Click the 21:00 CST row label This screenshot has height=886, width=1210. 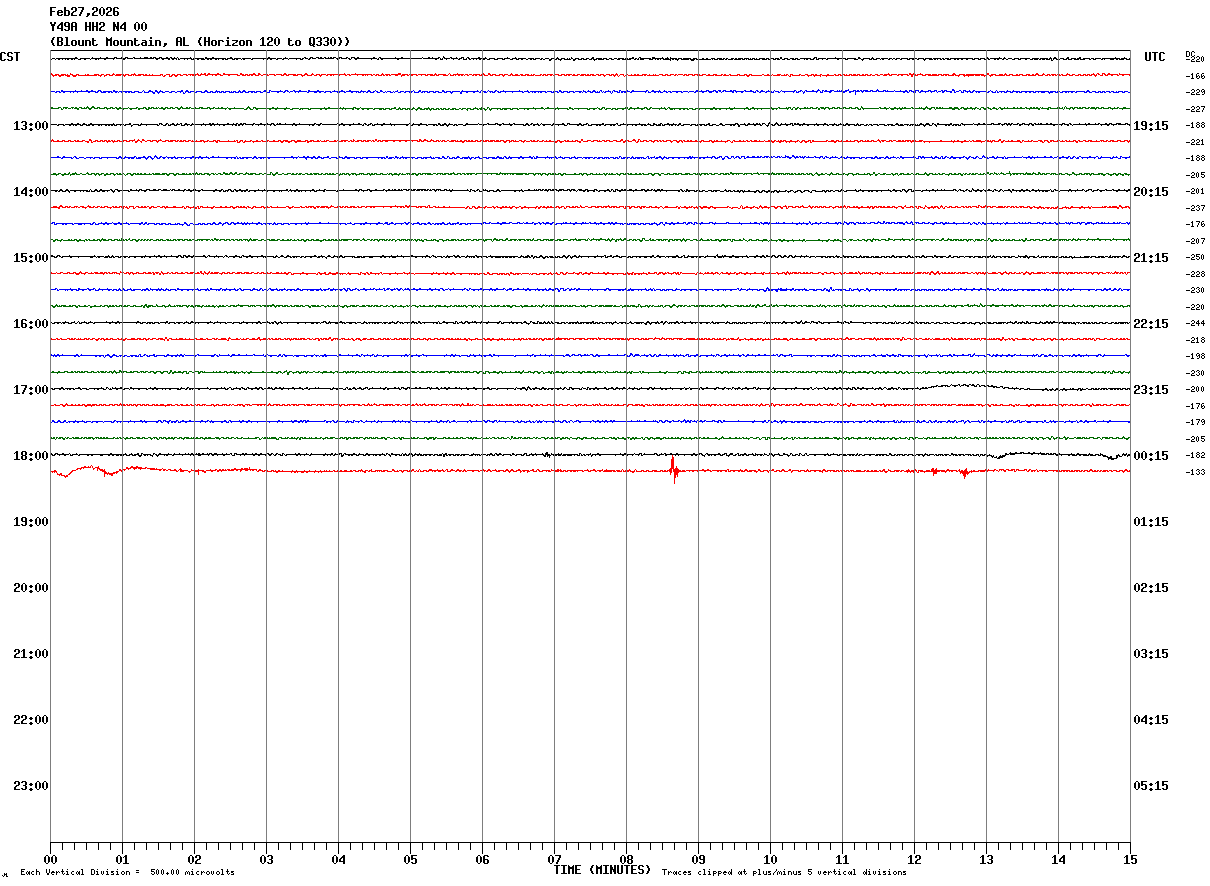tap(31, 653)
